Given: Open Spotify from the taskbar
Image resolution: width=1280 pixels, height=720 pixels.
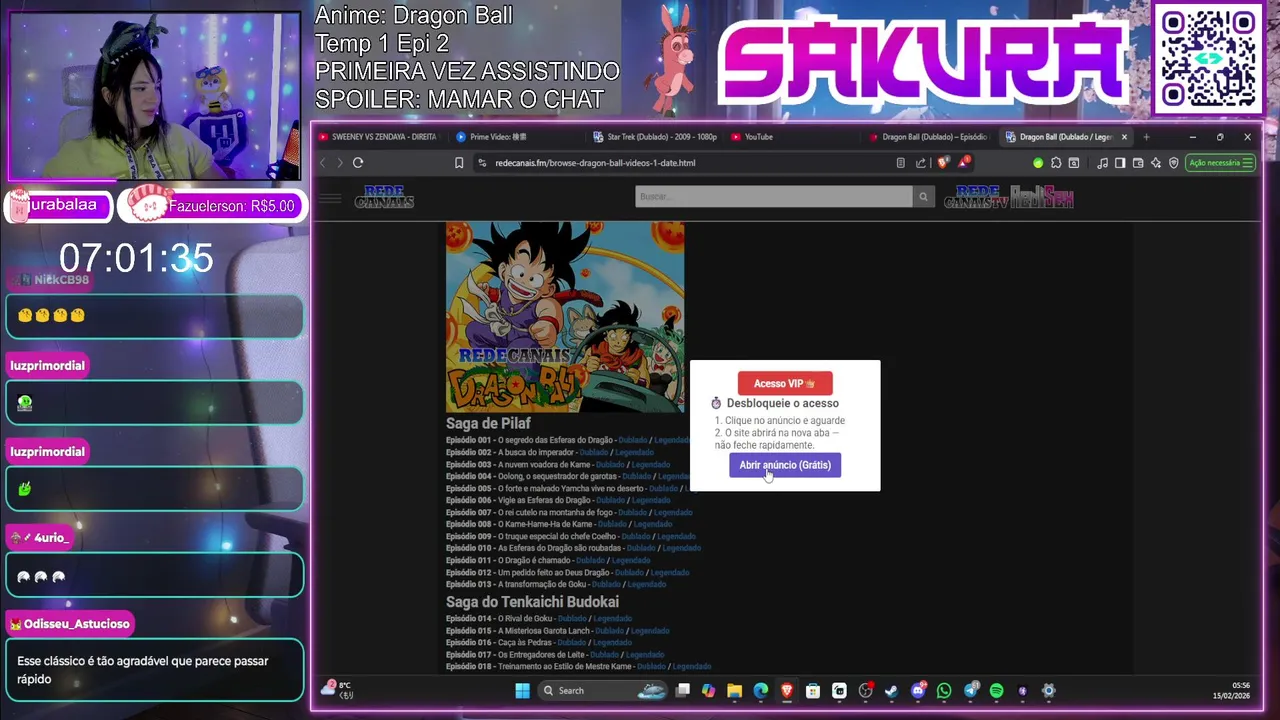Looking at the screenshot, I should coord(997,691).
